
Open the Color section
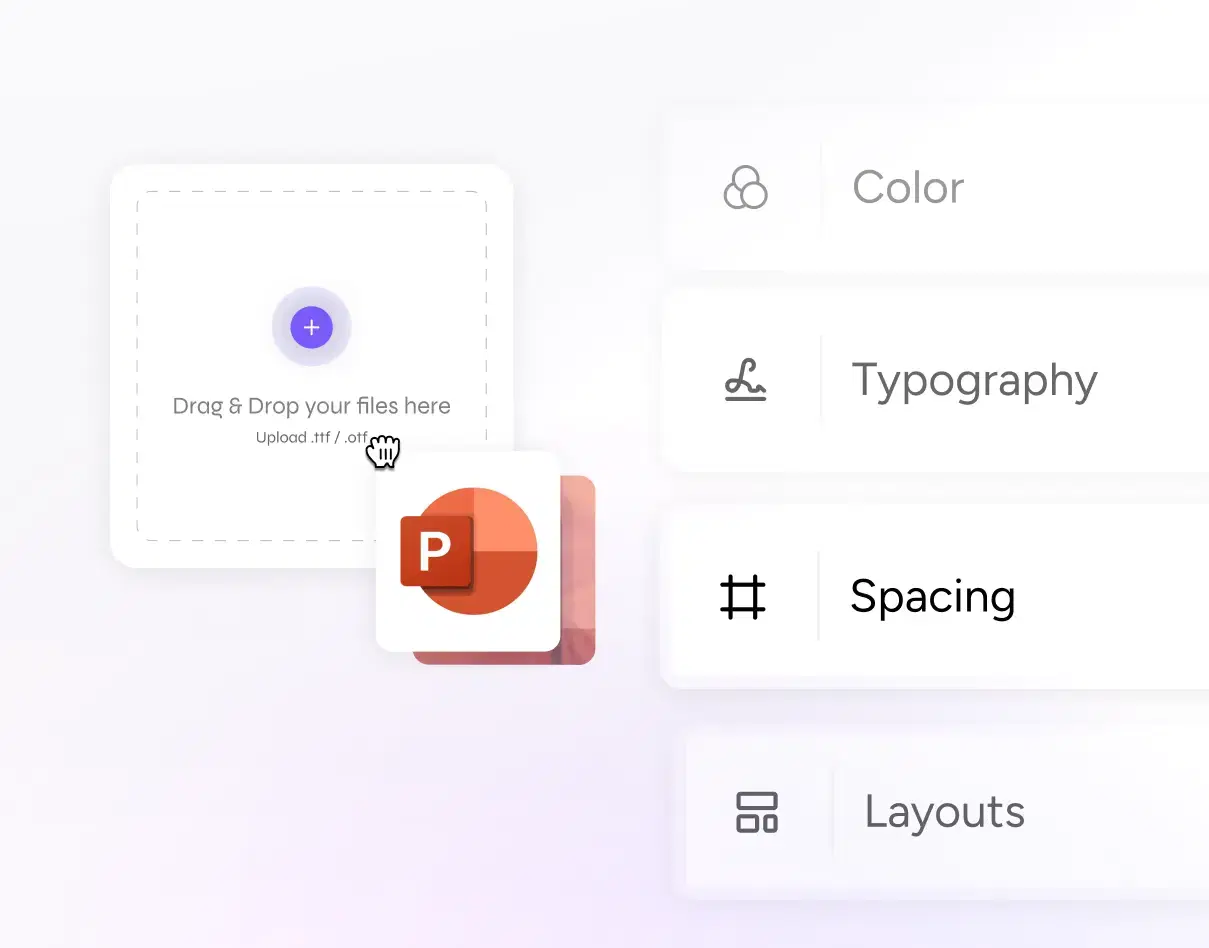pyautogui.click(x=937, y=187)
